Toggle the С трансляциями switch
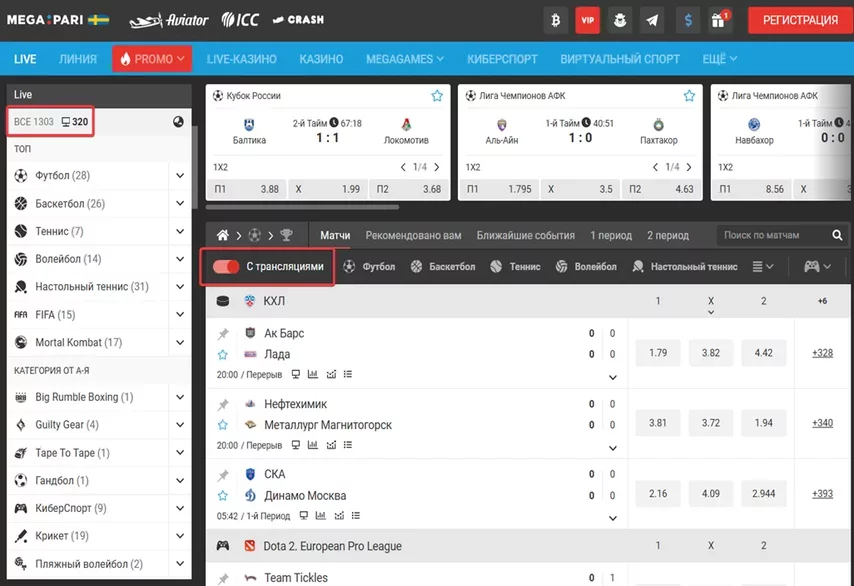The width and height of the screenshot is (854, 586). (225, 266)
